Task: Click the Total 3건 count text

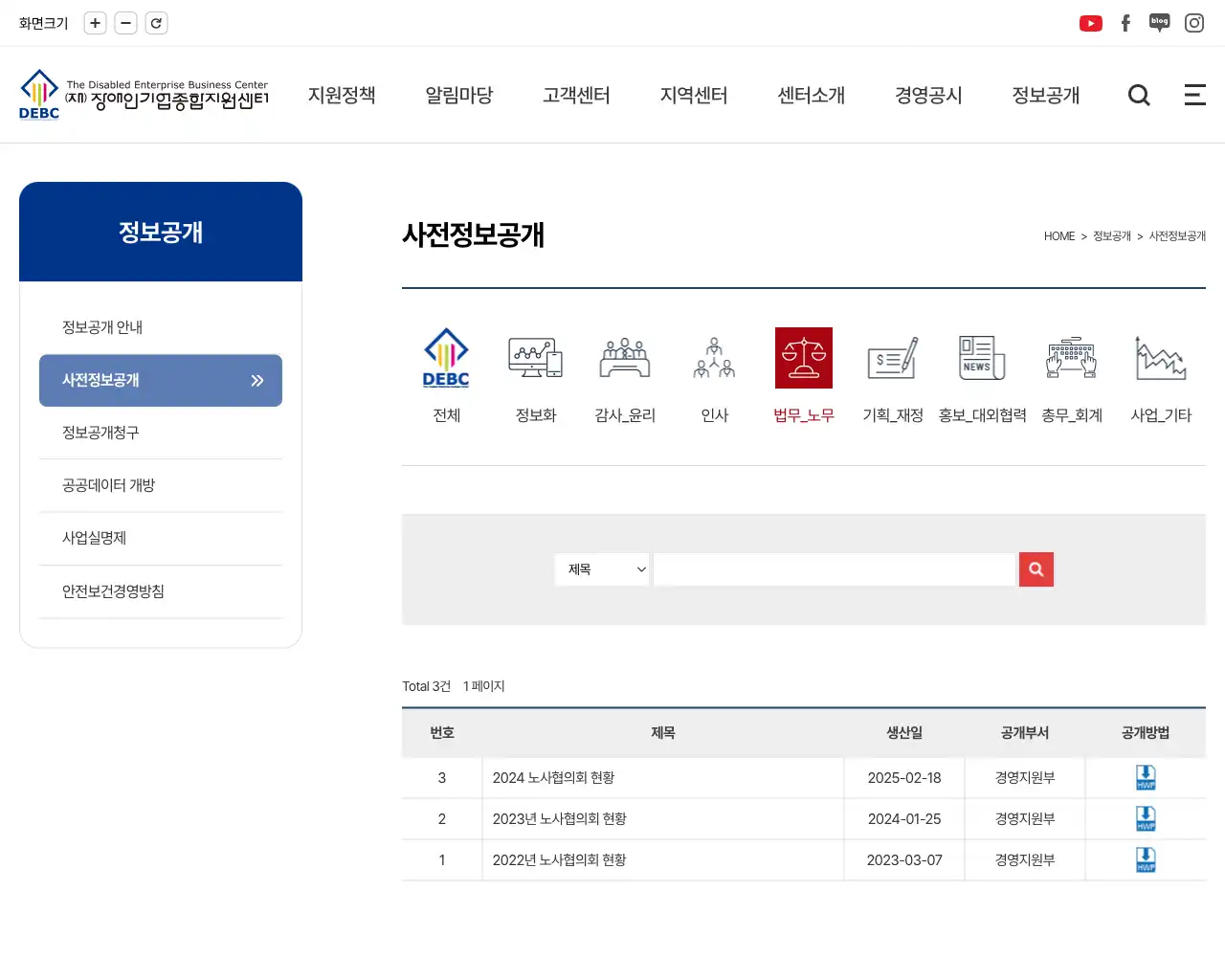Action: click(426, 686)
